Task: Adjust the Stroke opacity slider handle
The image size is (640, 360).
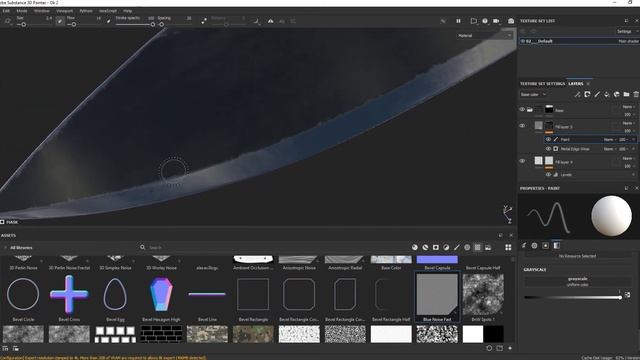Action: [153, 24]
